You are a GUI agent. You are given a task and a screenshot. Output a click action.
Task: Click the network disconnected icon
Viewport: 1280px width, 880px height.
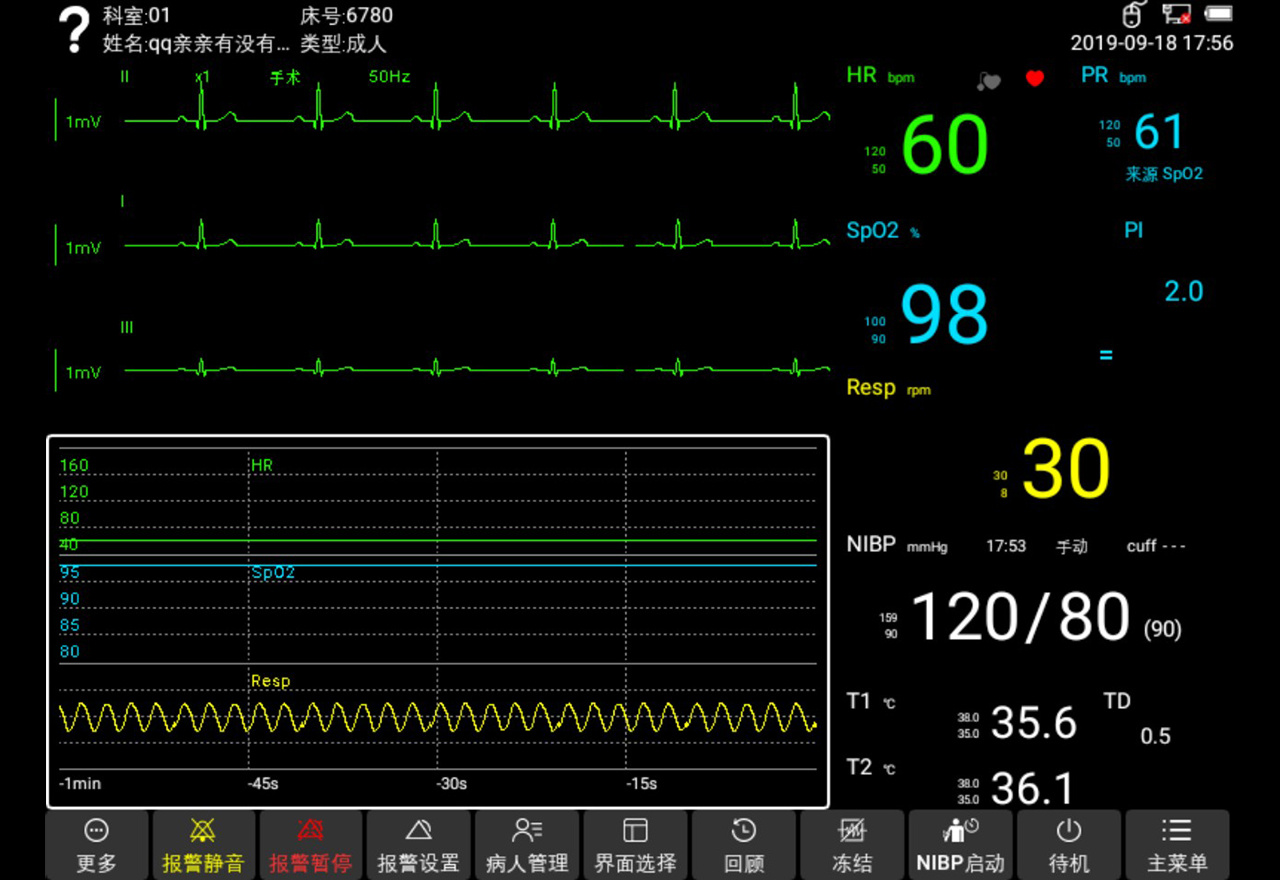[1176, 15]
